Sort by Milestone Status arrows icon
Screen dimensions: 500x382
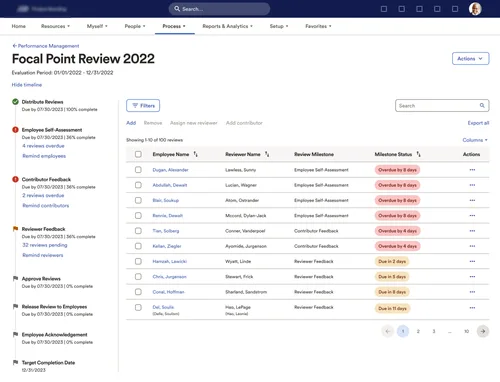point(418,154)
